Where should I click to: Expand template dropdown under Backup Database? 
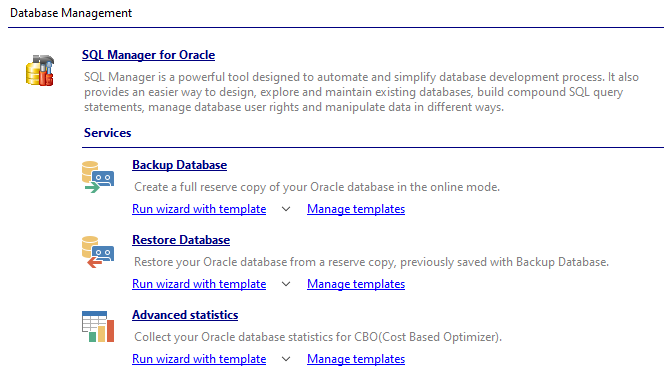[286, 209]
